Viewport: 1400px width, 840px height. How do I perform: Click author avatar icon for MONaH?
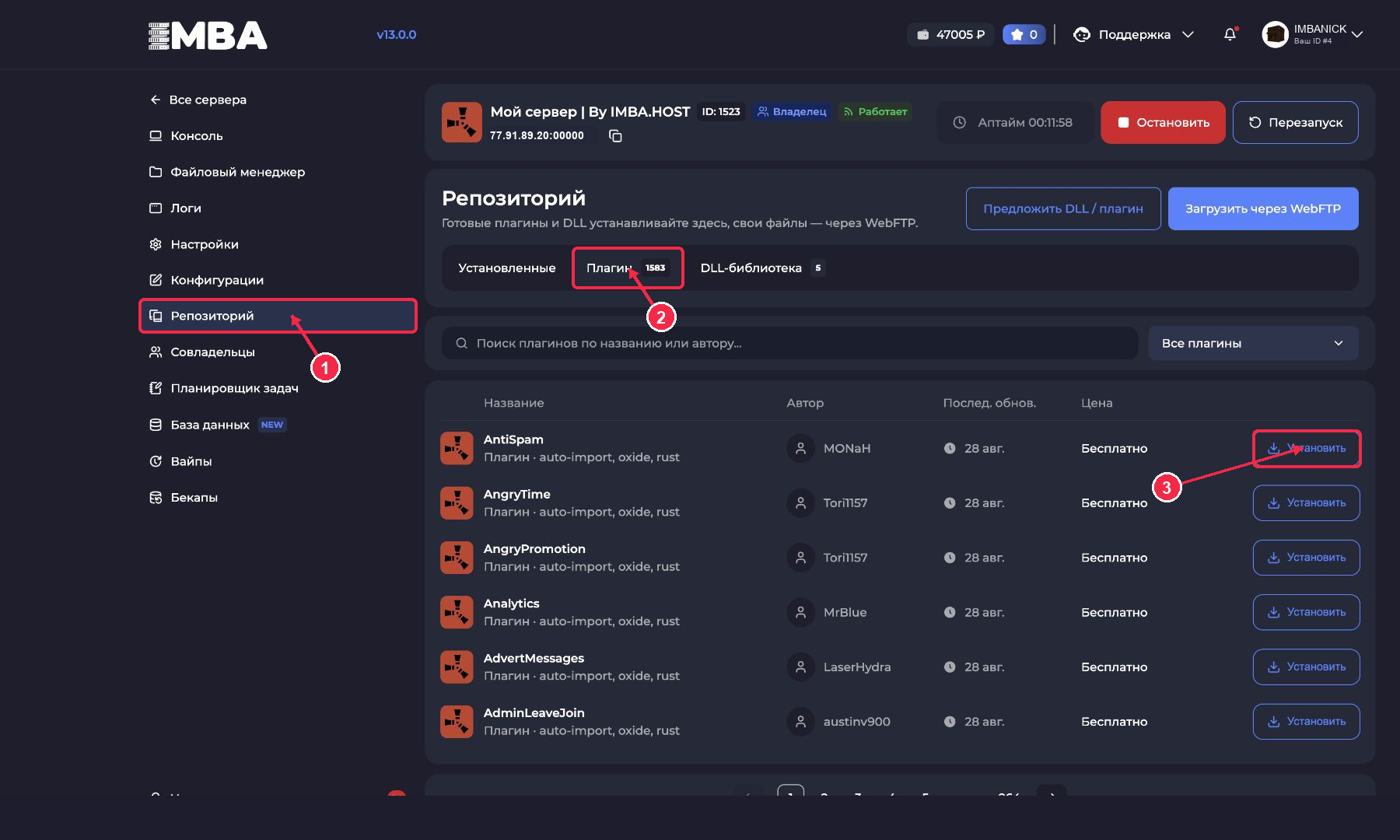coord(800,448)
